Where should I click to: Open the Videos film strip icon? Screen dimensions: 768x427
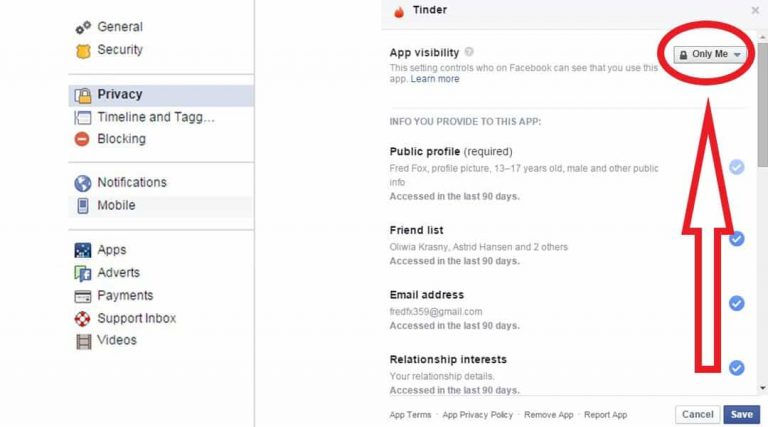coord(83,341)
